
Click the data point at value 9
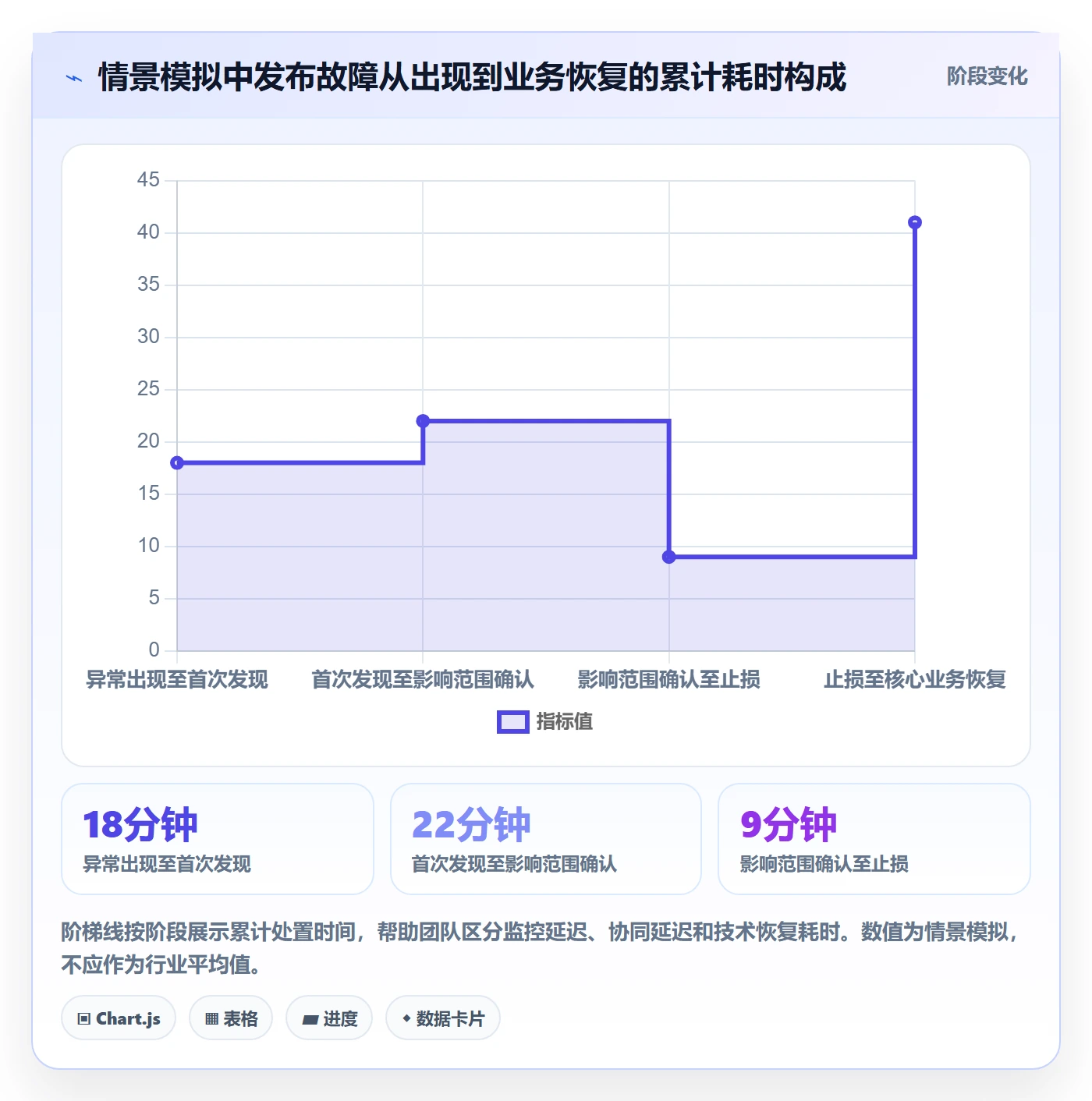pyautogui.click(x=668, y=557)
